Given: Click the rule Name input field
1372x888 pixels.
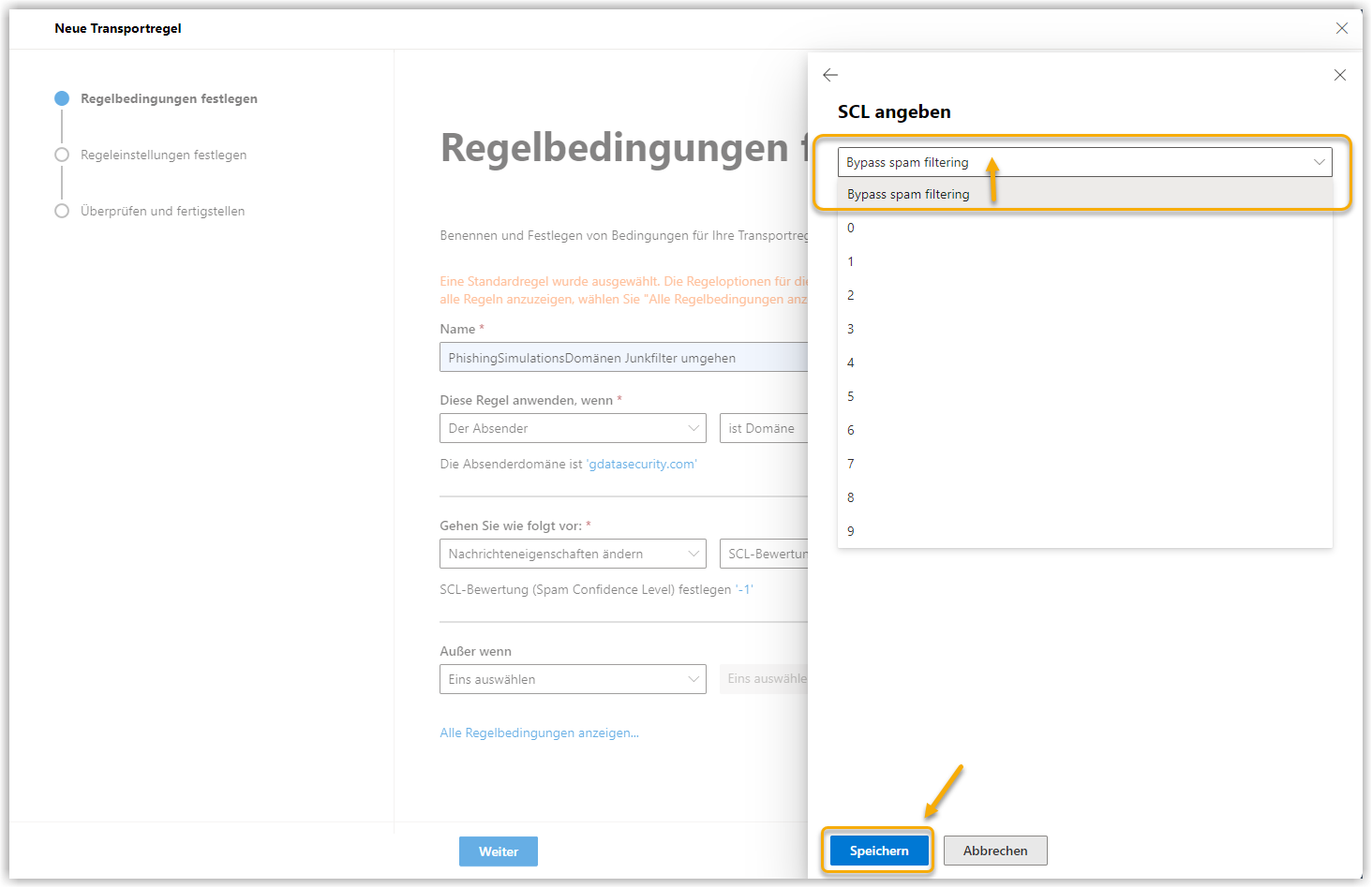Looking at the screenshot, I should (623, 357).
